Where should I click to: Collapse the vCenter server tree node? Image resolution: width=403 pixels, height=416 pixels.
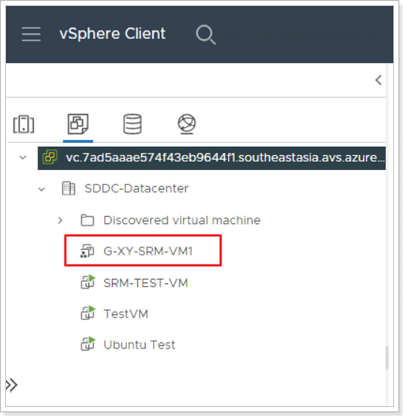(x=23, y=157)
